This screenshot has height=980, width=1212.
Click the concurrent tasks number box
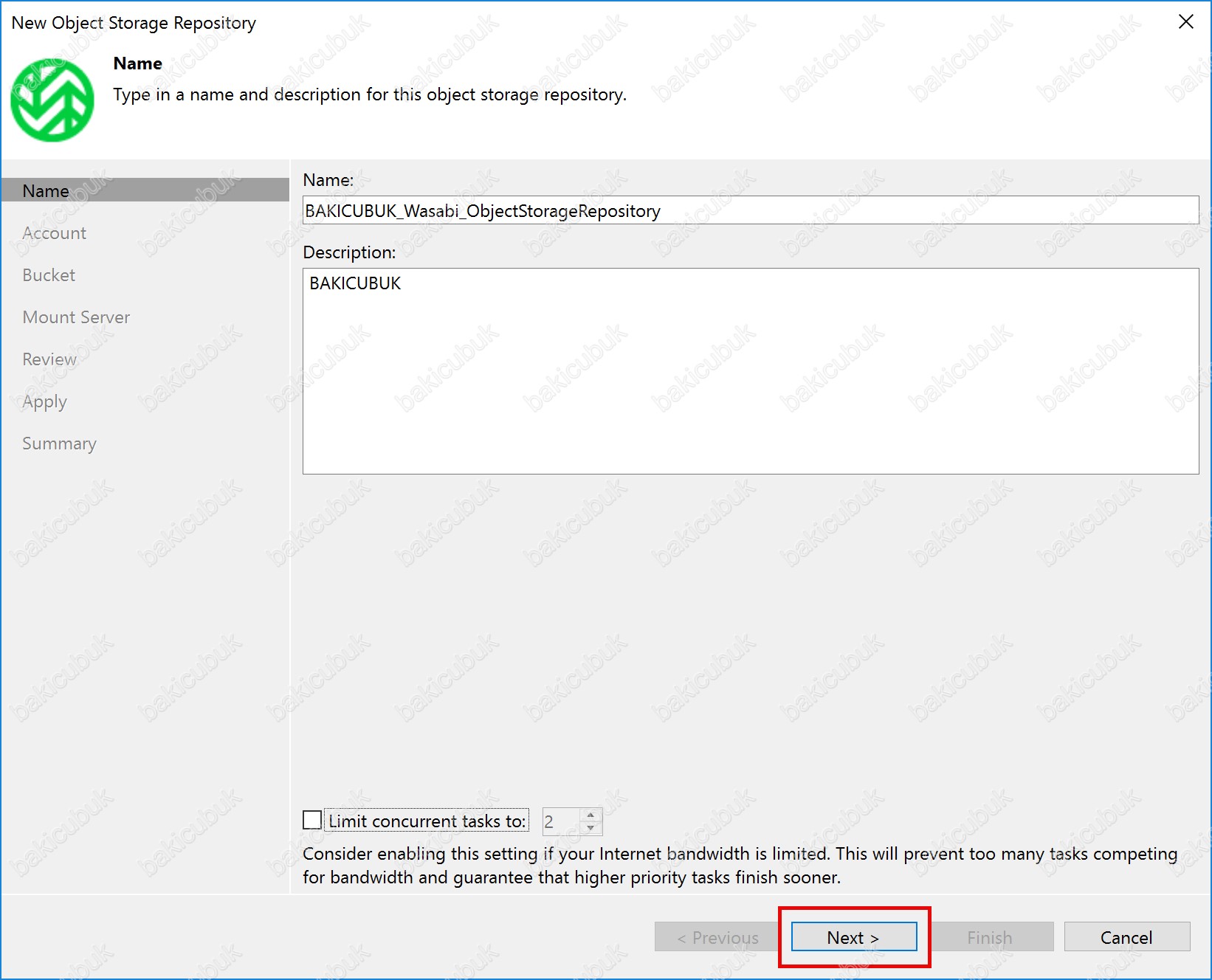tap(561, 821)
